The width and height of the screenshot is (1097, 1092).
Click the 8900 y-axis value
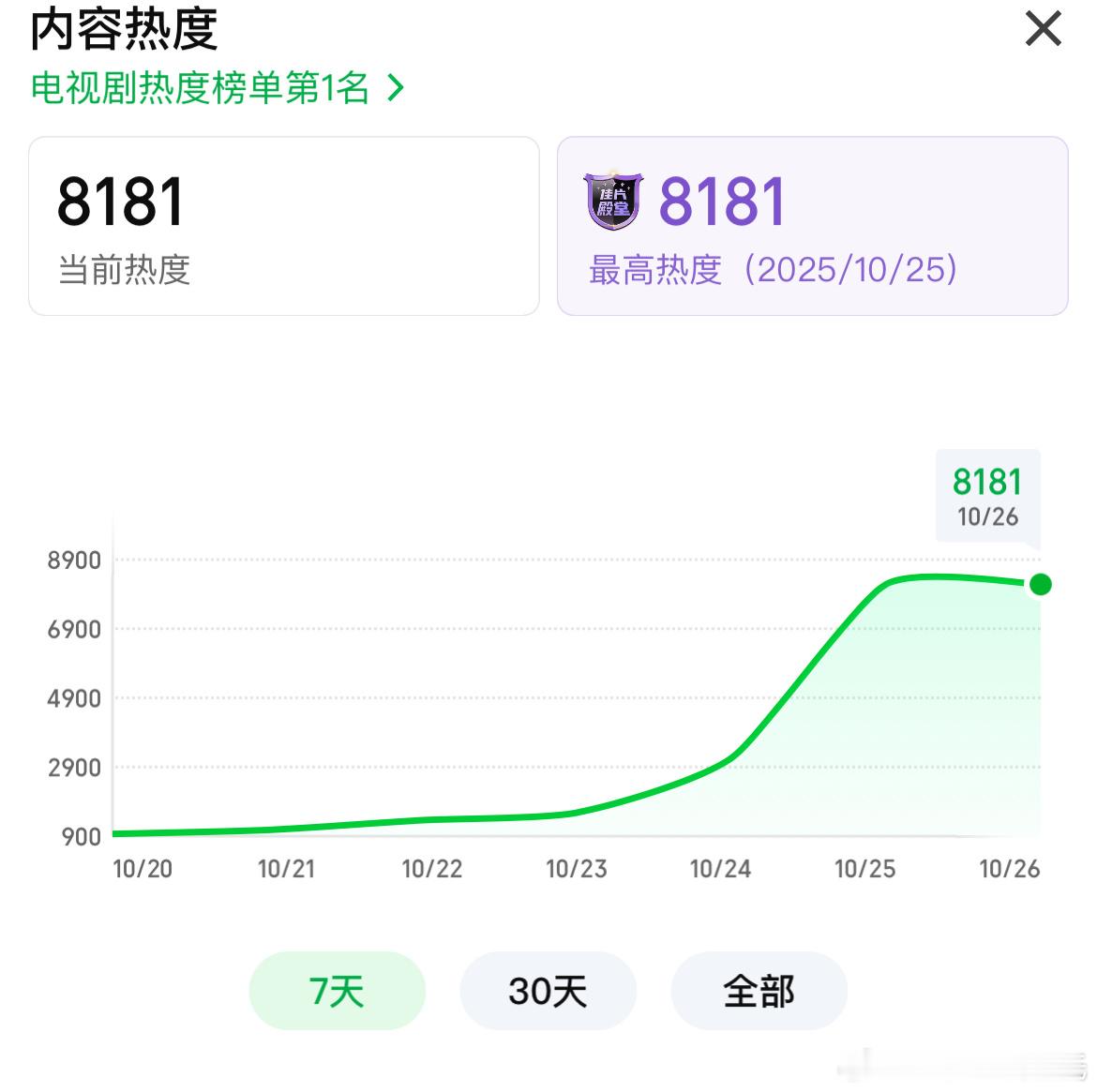[x=74, y=561]
